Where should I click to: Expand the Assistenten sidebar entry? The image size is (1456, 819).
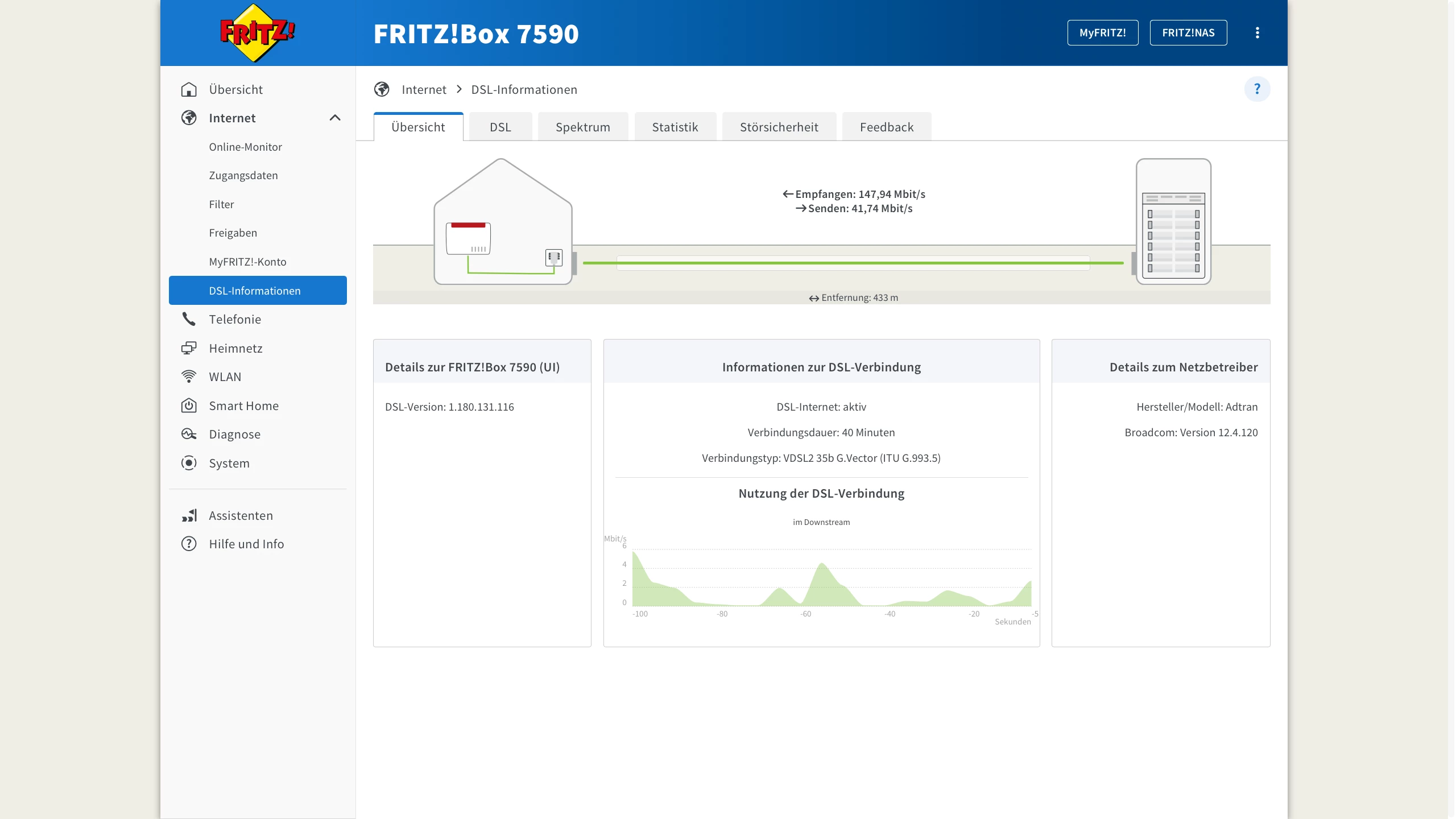(x=241, y=515)
